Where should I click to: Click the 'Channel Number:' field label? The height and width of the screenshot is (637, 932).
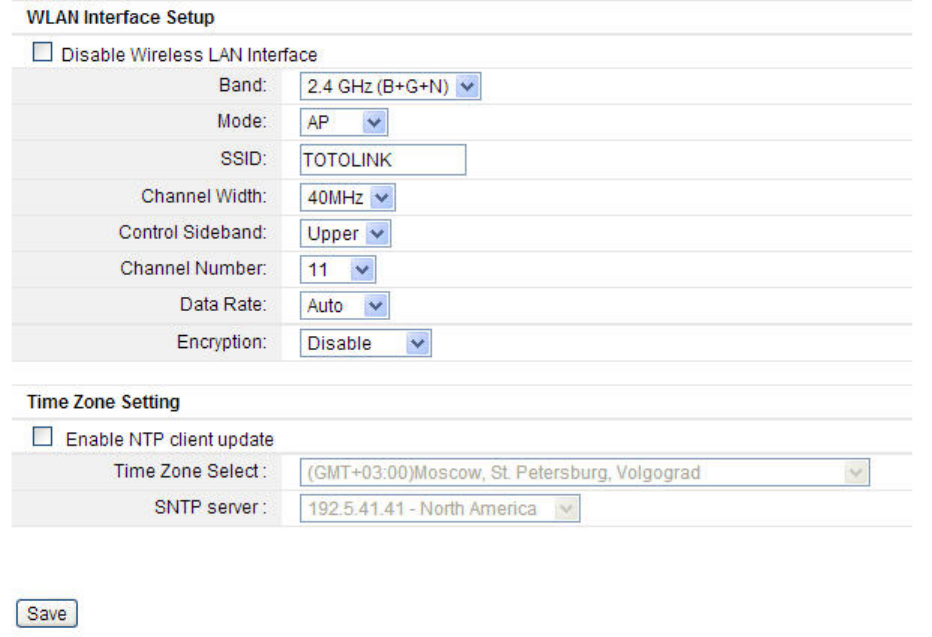[193, 269]
